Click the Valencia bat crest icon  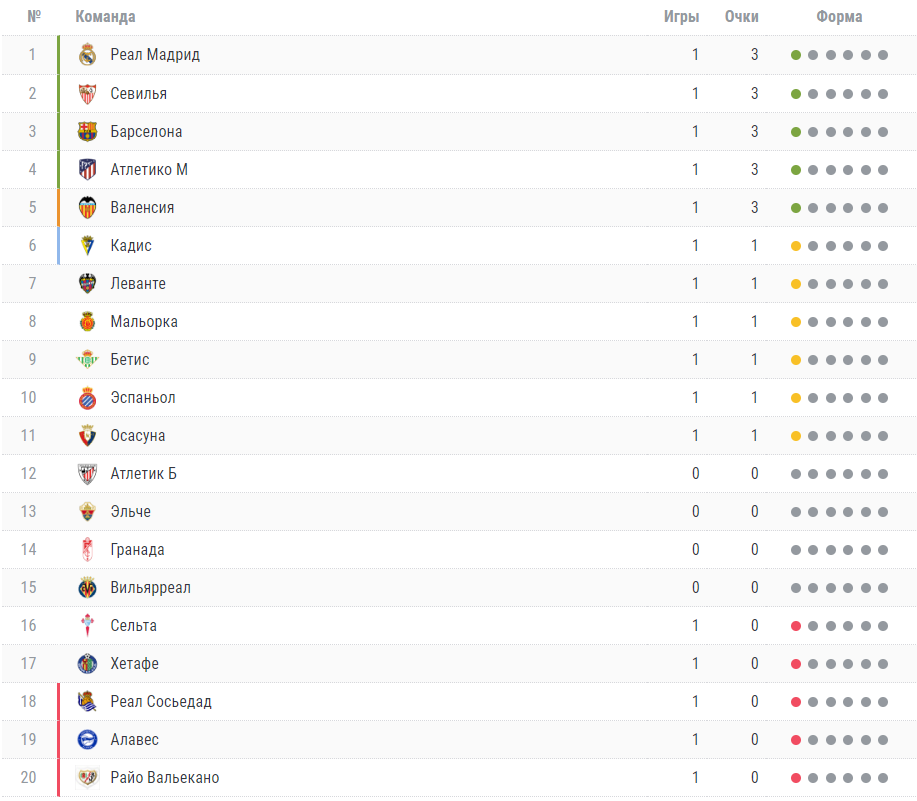pos(88,208)
